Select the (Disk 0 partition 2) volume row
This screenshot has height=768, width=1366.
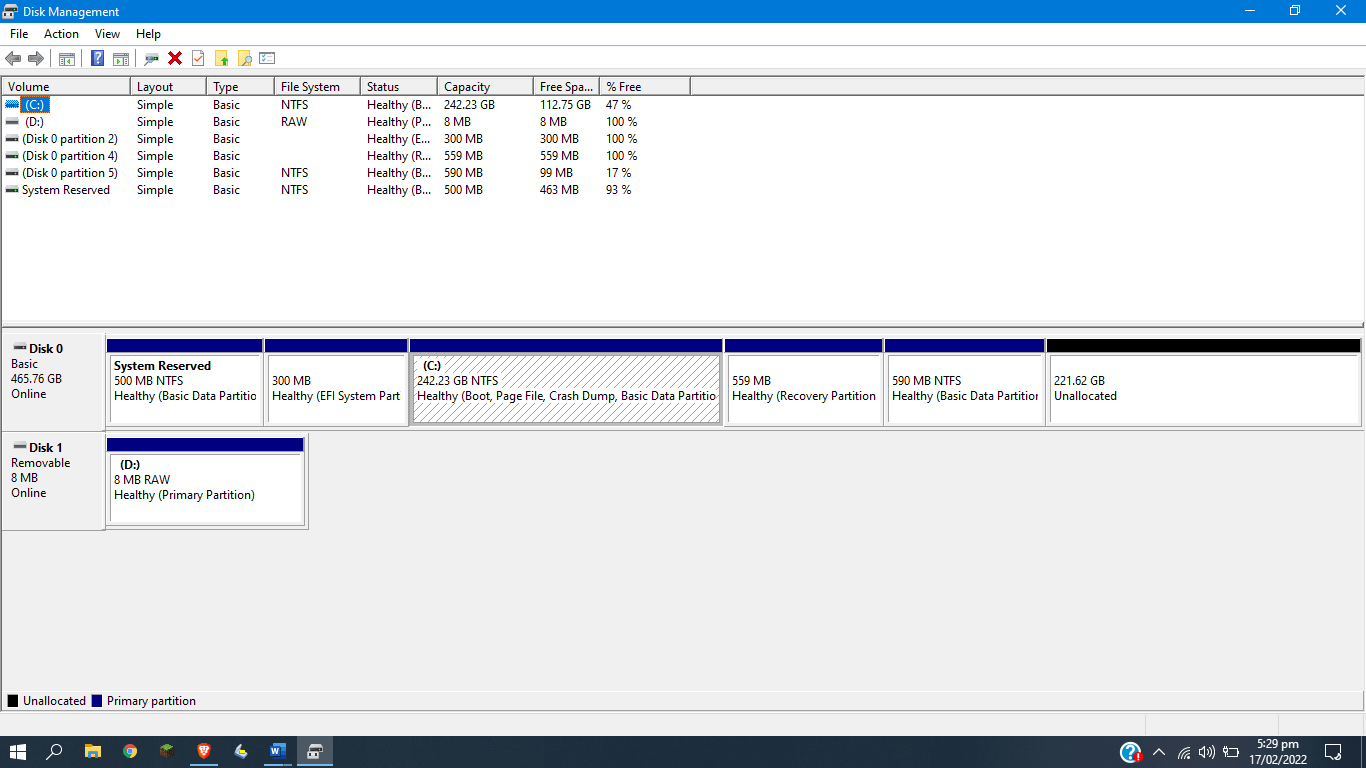pos(346,139)
